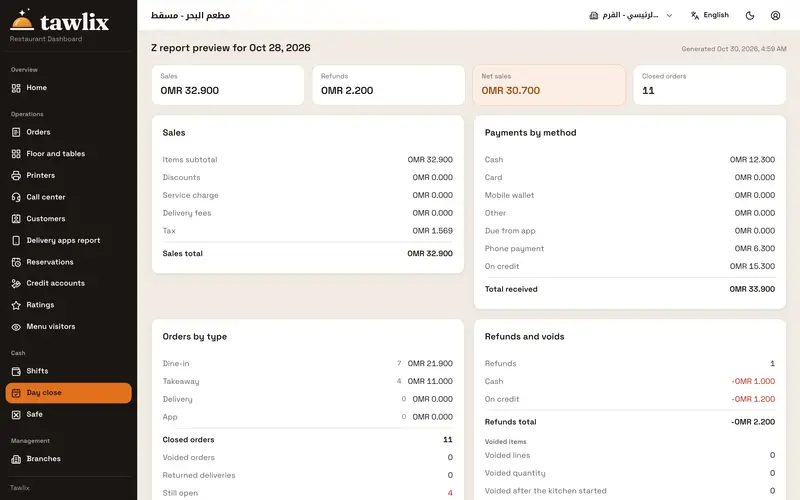Go to Floor and tables
This screenshot has height=500, width=800.
(68, 154)
